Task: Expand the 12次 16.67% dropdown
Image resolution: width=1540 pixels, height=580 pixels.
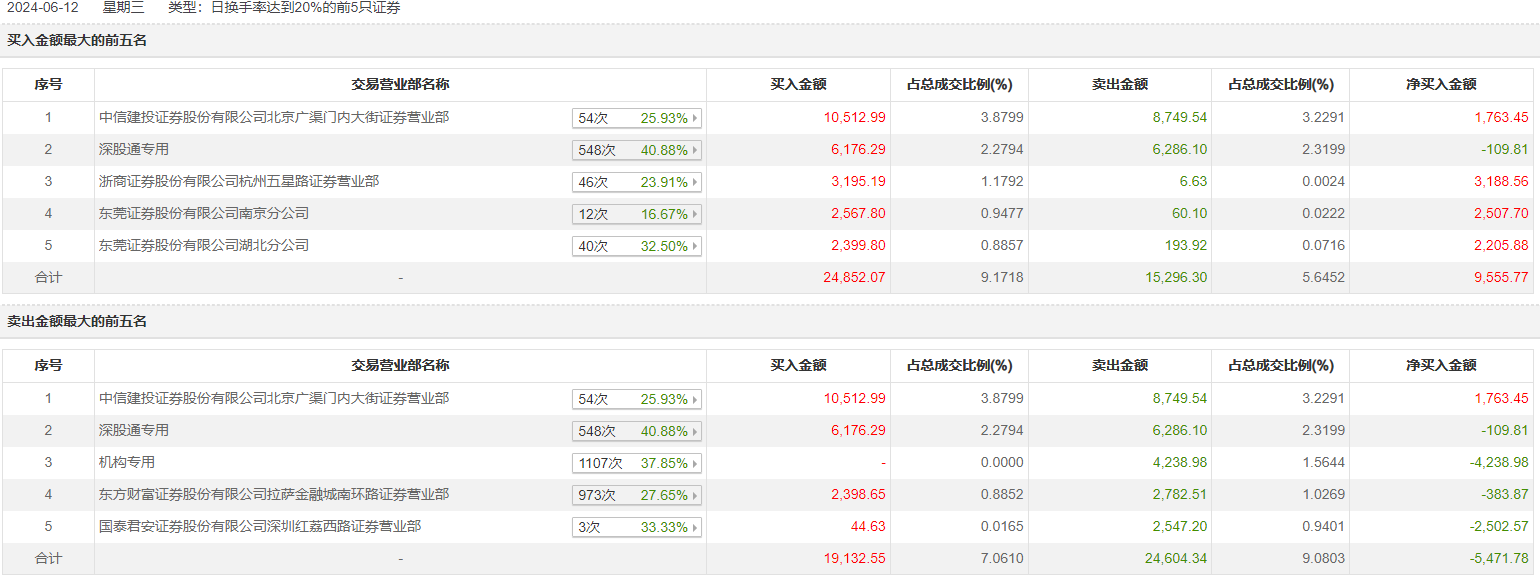Action: coord(636,214)
